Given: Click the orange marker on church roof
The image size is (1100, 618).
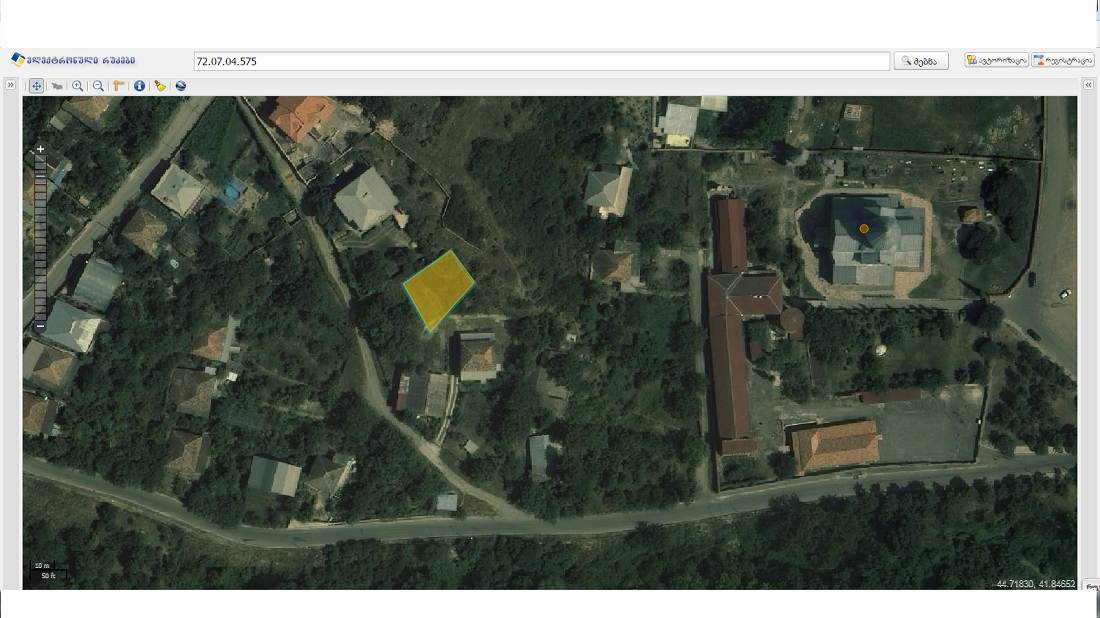Looking at the screenshot, I should click(864, 229).
